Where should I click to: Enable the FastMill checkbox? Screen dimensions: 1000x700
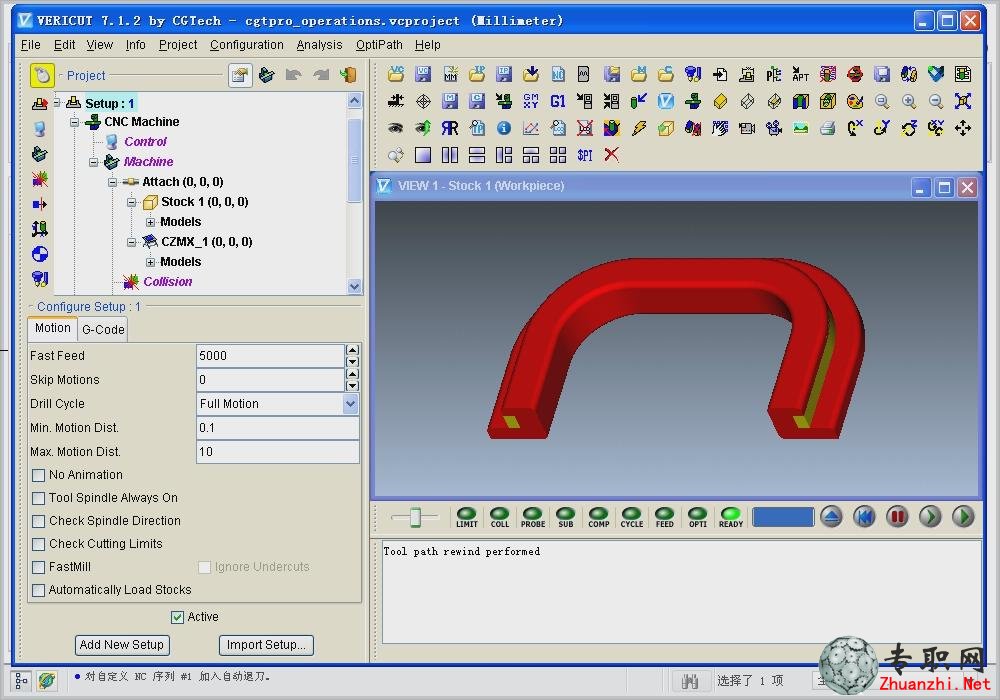[38, 567]
